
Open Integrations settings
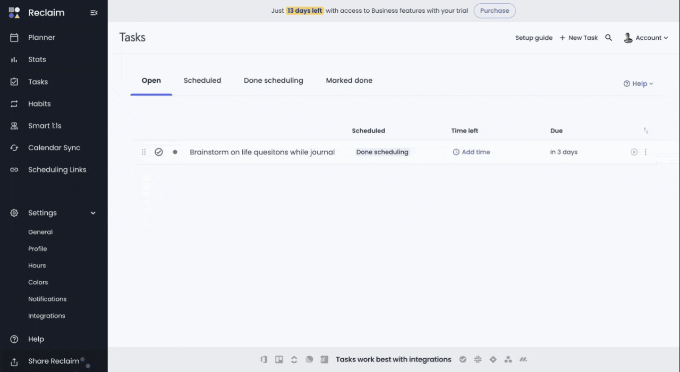coord(47,316)
